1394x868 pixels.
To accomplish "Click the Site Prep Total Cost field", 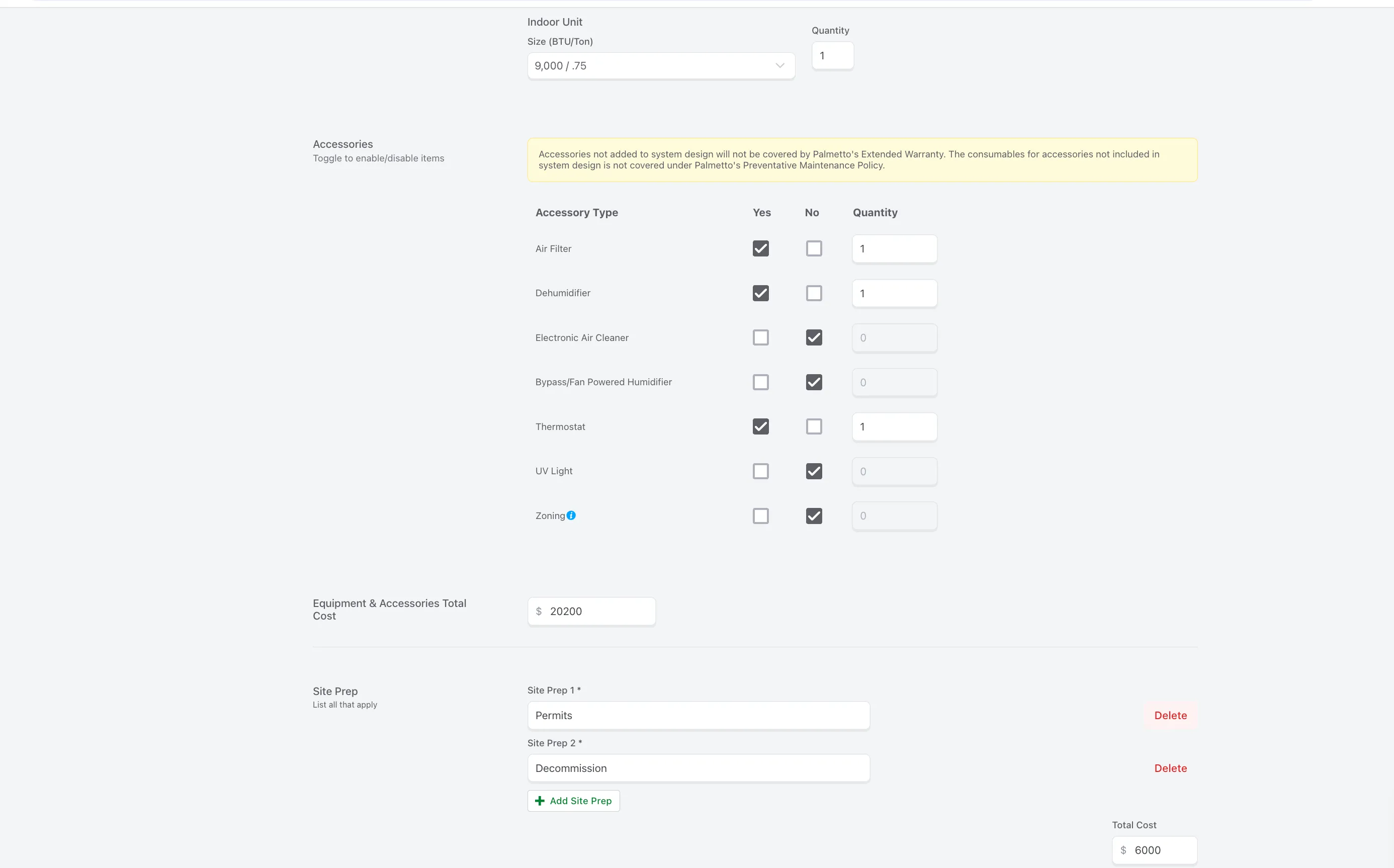I will click(1155, 850).
